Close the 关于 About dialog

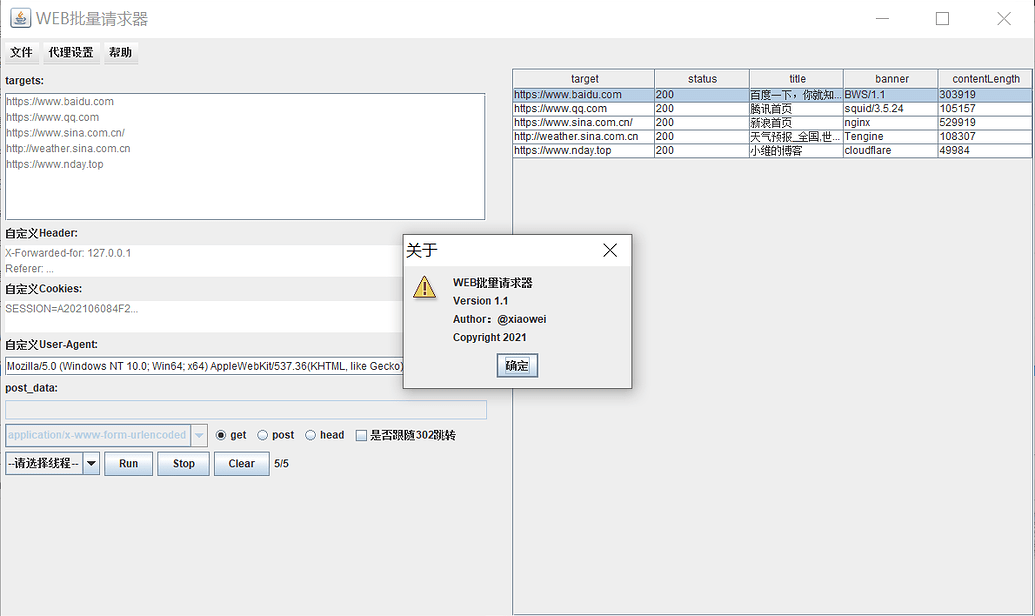(x=610, y=250)
